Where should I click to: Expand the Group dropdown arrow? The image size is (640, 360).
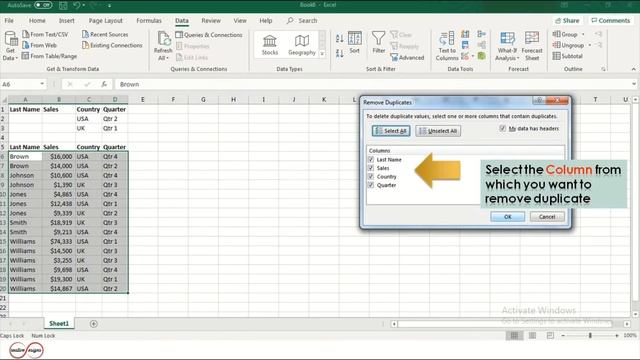pos(583,34)
